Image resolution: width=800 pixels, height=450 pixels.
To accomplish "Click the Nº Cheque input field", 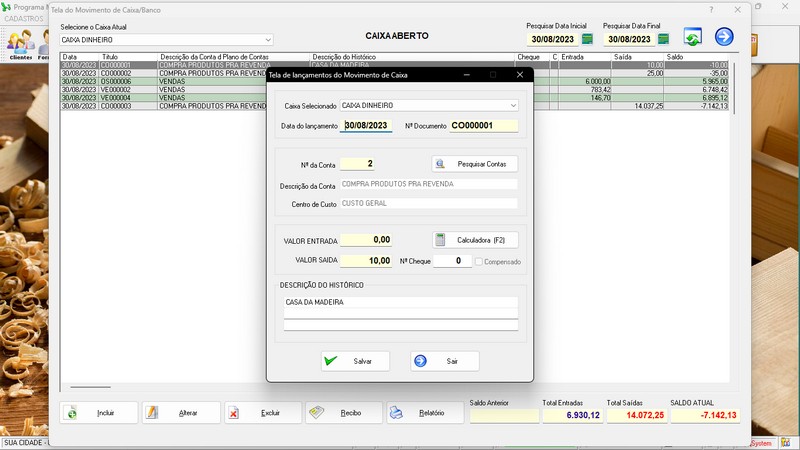I will (x=452, y=261).
